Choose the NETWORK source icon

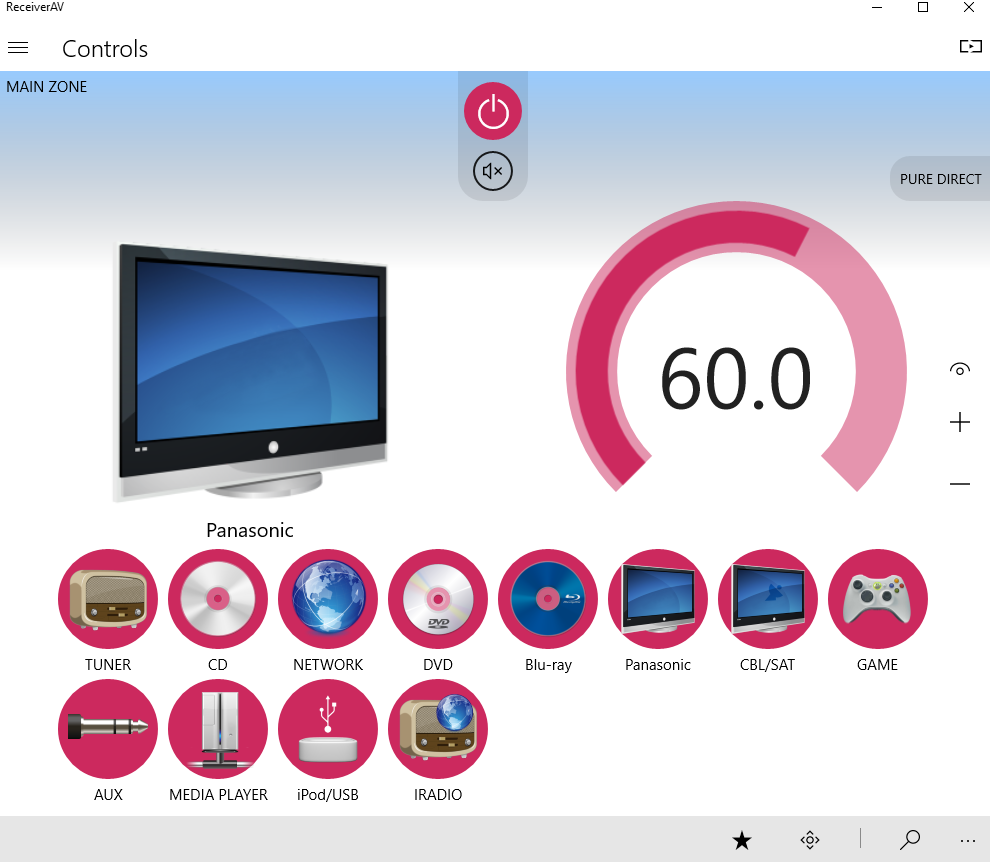coord(328,599)
